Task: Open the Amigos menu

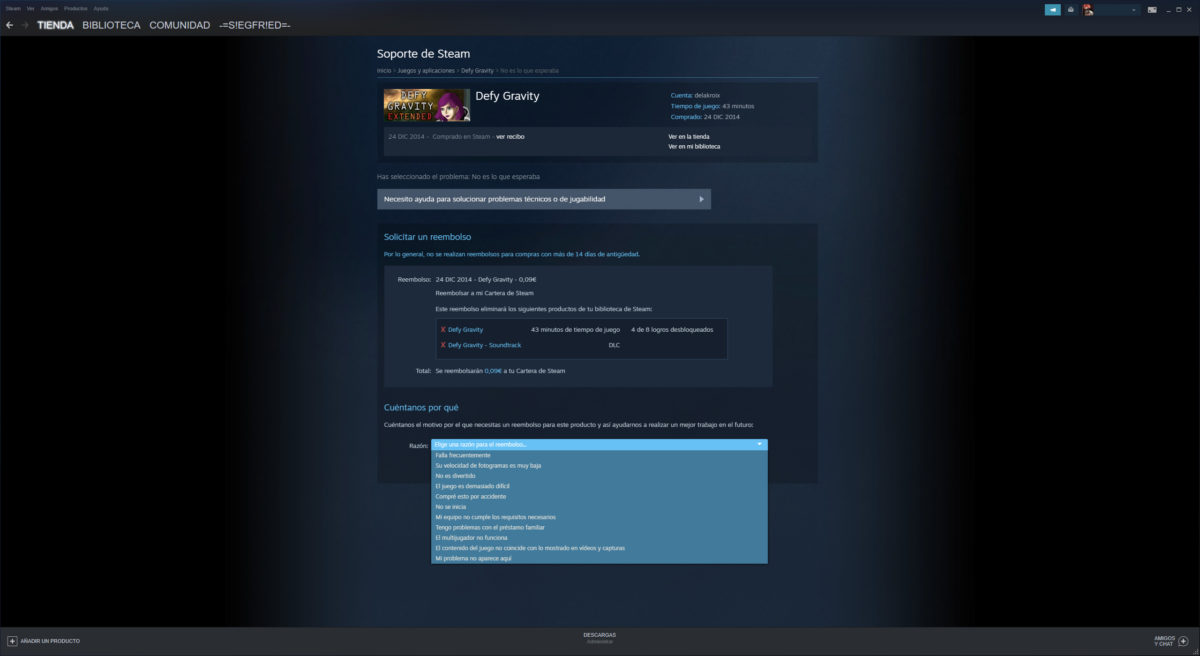Action: click(49, 8)
